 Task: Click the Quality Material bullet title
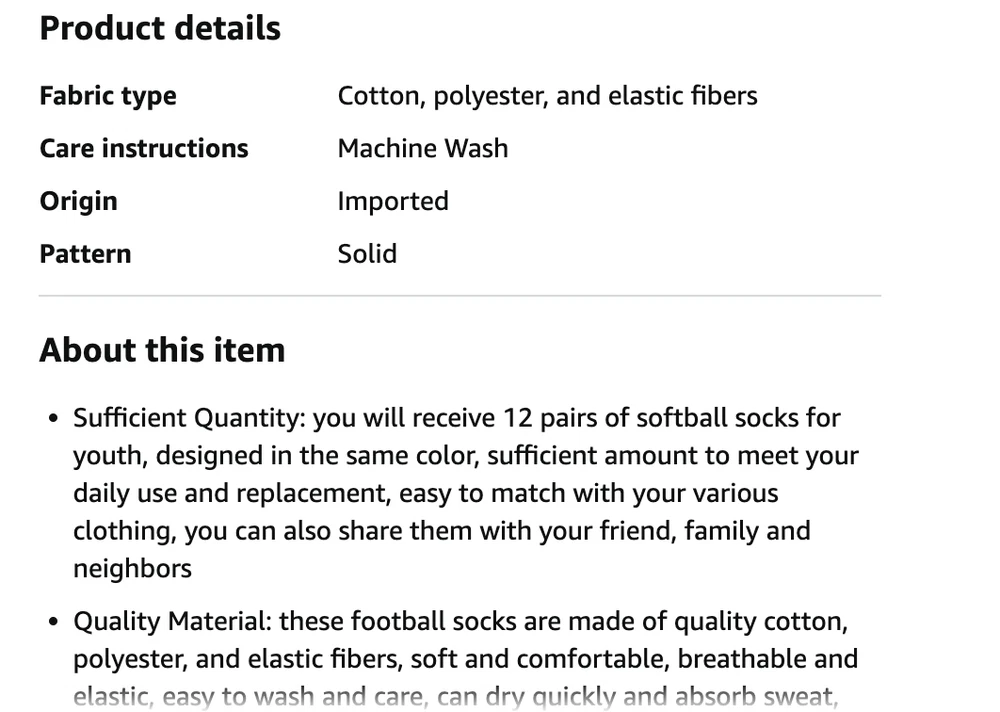(x=170, y=622)
